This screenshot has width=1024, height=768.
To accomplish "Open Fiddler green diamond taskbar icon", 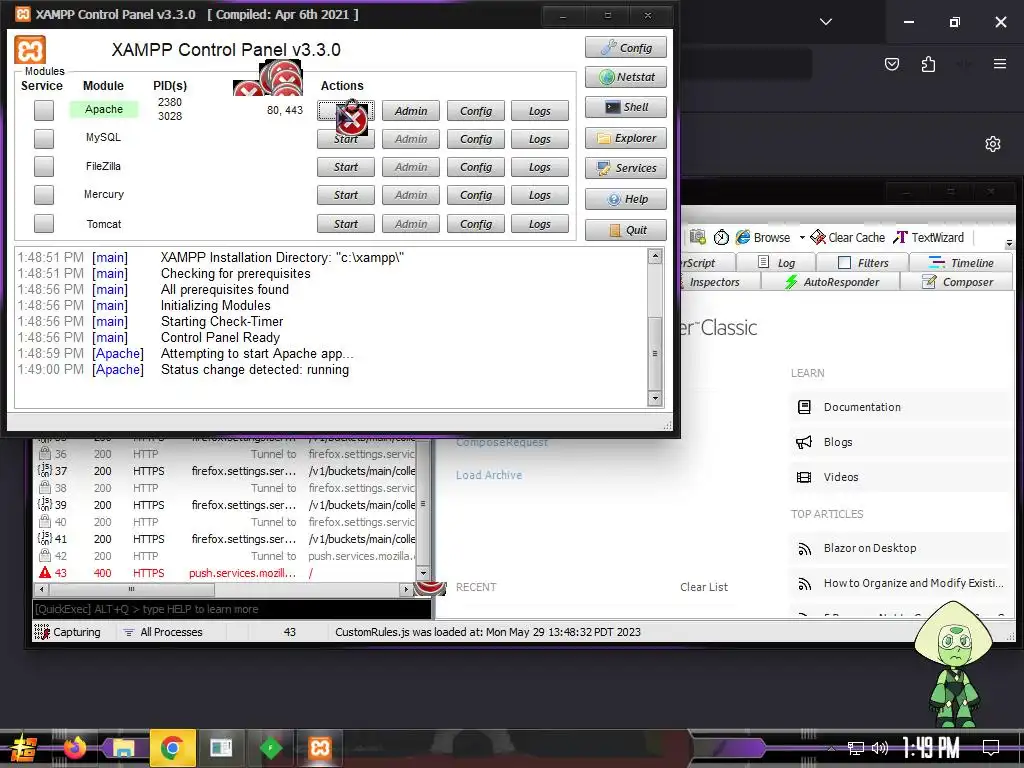I will [x=270, y=747].
